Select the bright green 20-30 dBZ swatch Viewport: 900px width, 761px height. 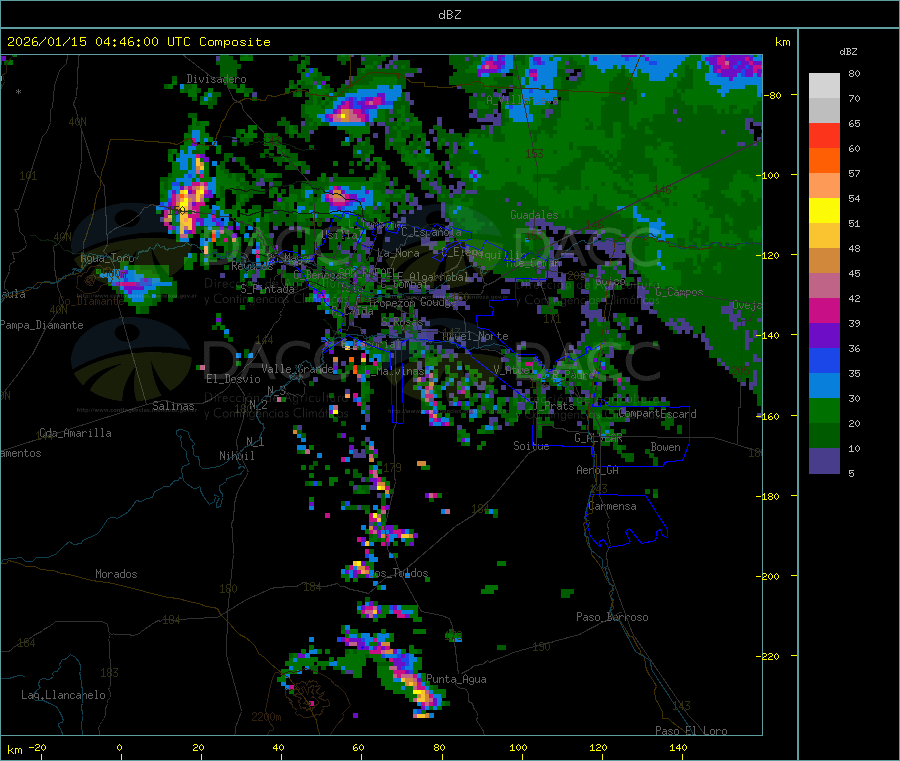coord(824,410)
